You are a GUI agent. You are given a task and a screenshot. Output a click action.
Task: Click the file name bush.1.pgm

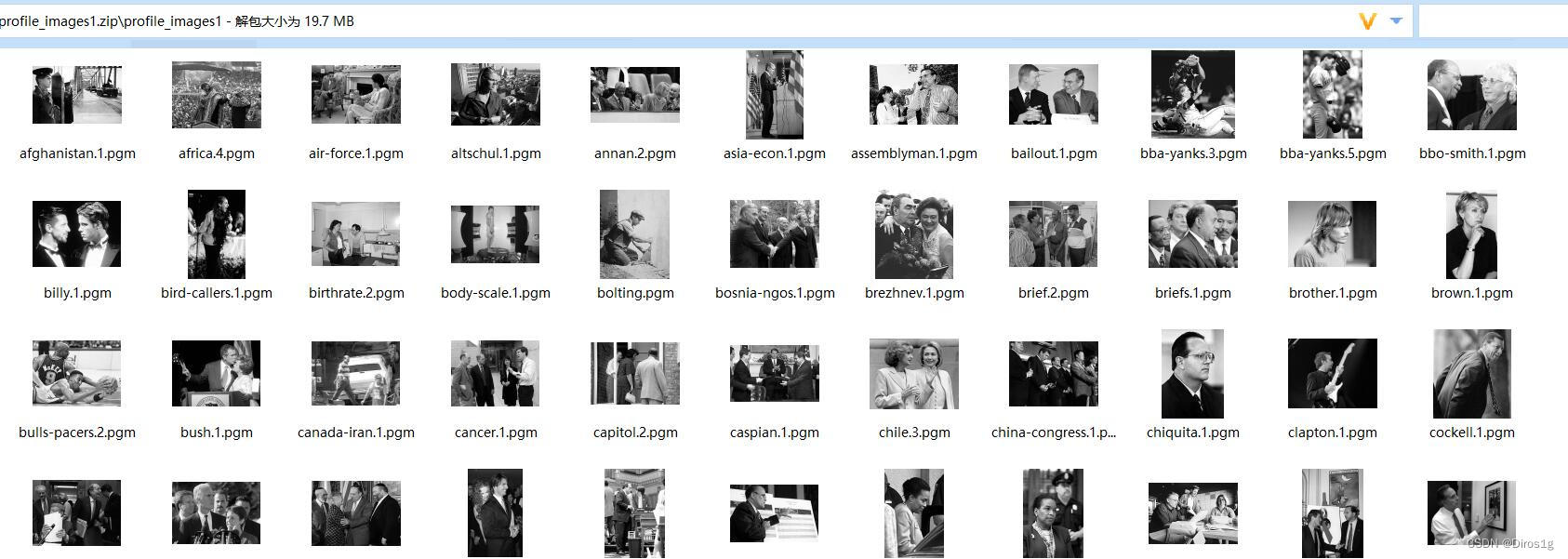[x=217, y=433]
